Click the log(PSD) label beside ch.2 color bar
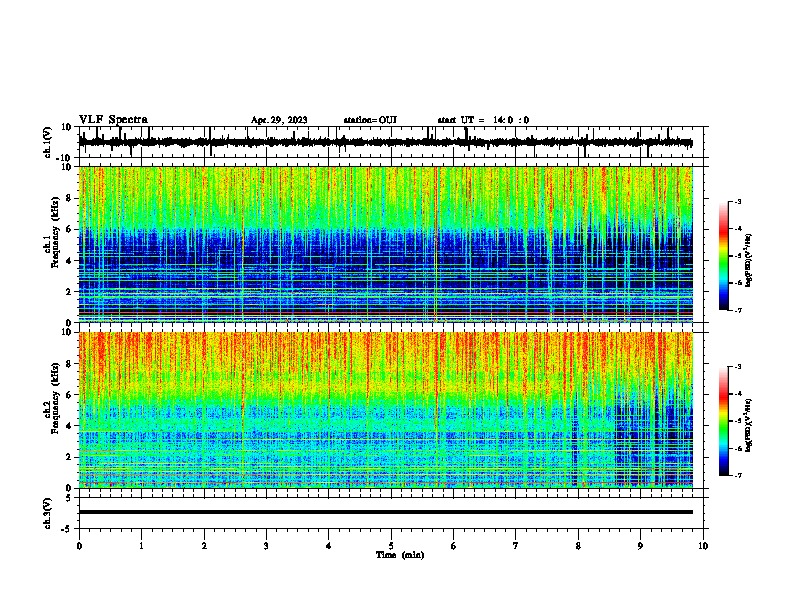 pos(749,425)
